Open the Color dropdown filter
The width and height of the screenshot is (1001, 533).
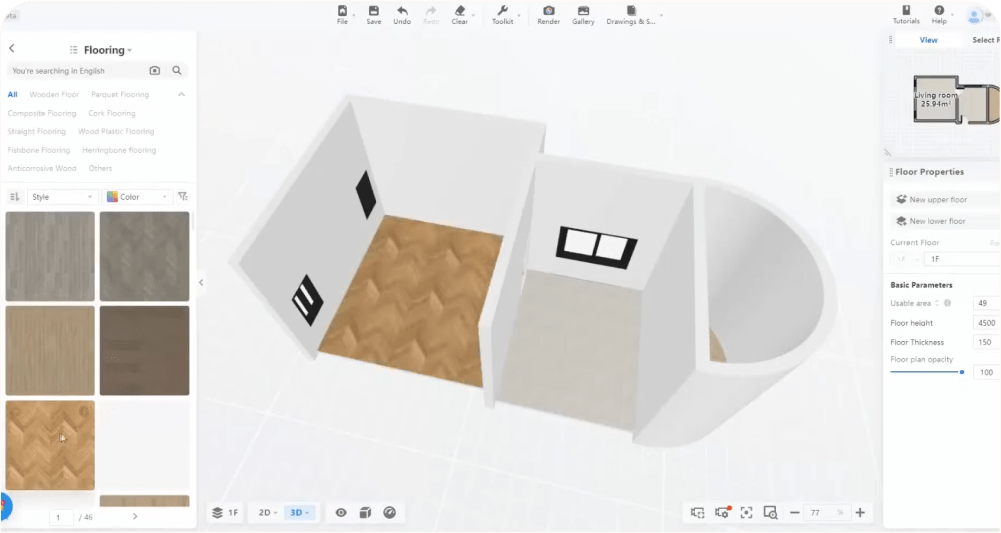(x=138, y=197)
